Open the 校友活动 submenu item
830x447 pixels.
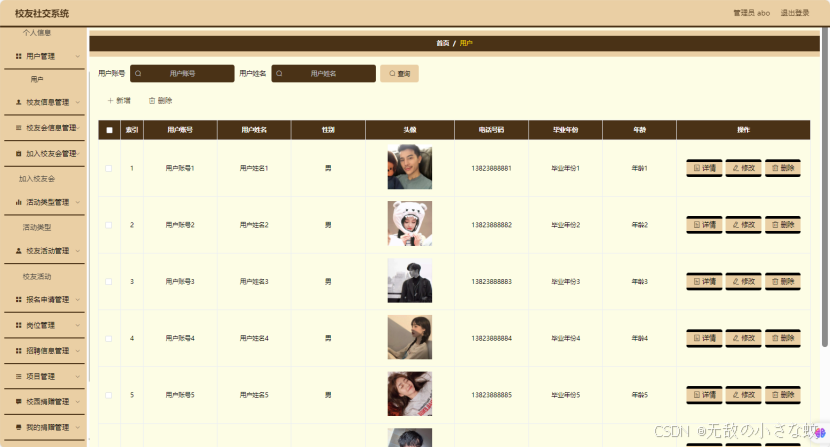(x=37, y=276)
